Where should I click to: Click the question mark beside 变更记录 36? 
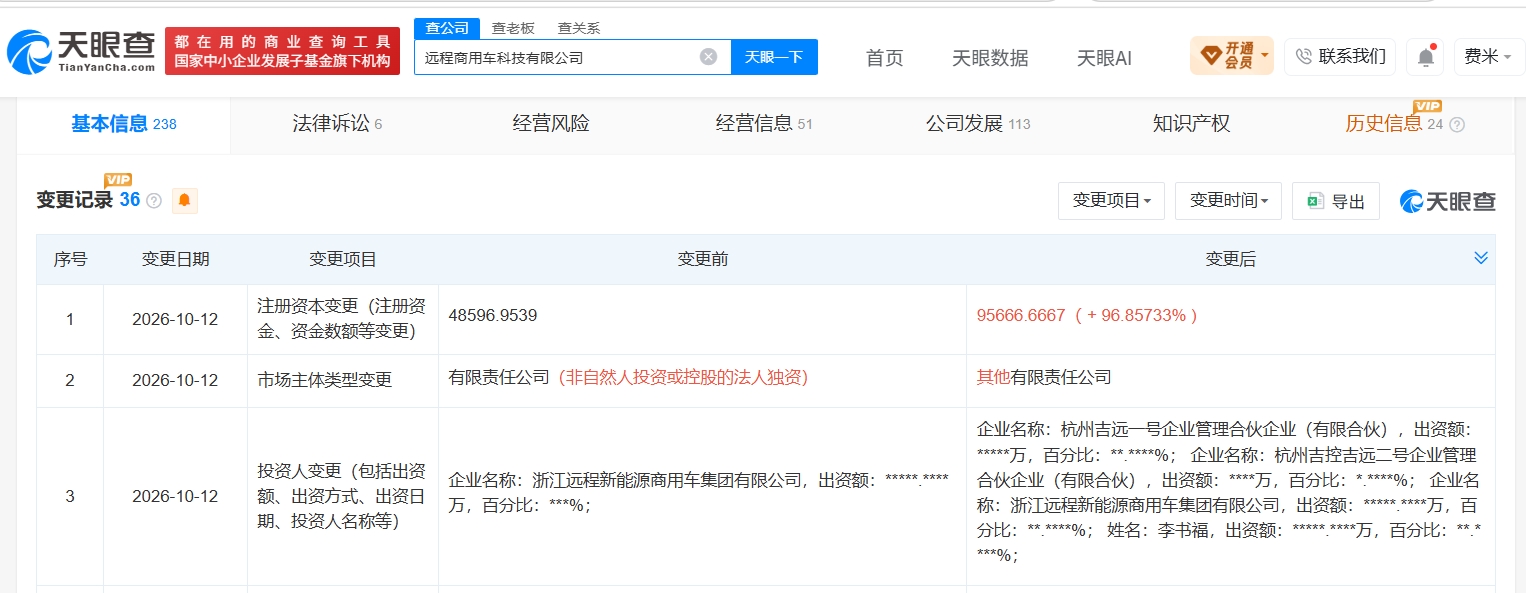[x=154, y=201]
